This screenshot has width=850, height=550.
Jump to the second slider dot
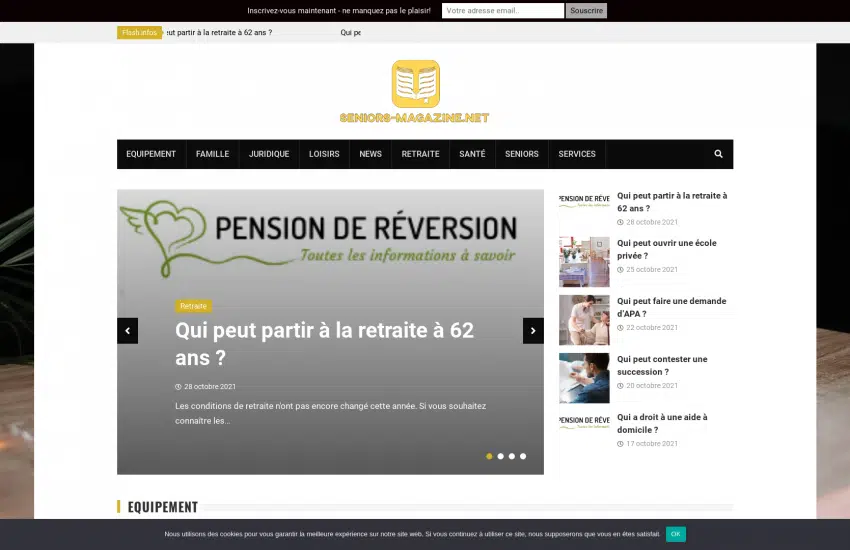[x=500, y=456]
